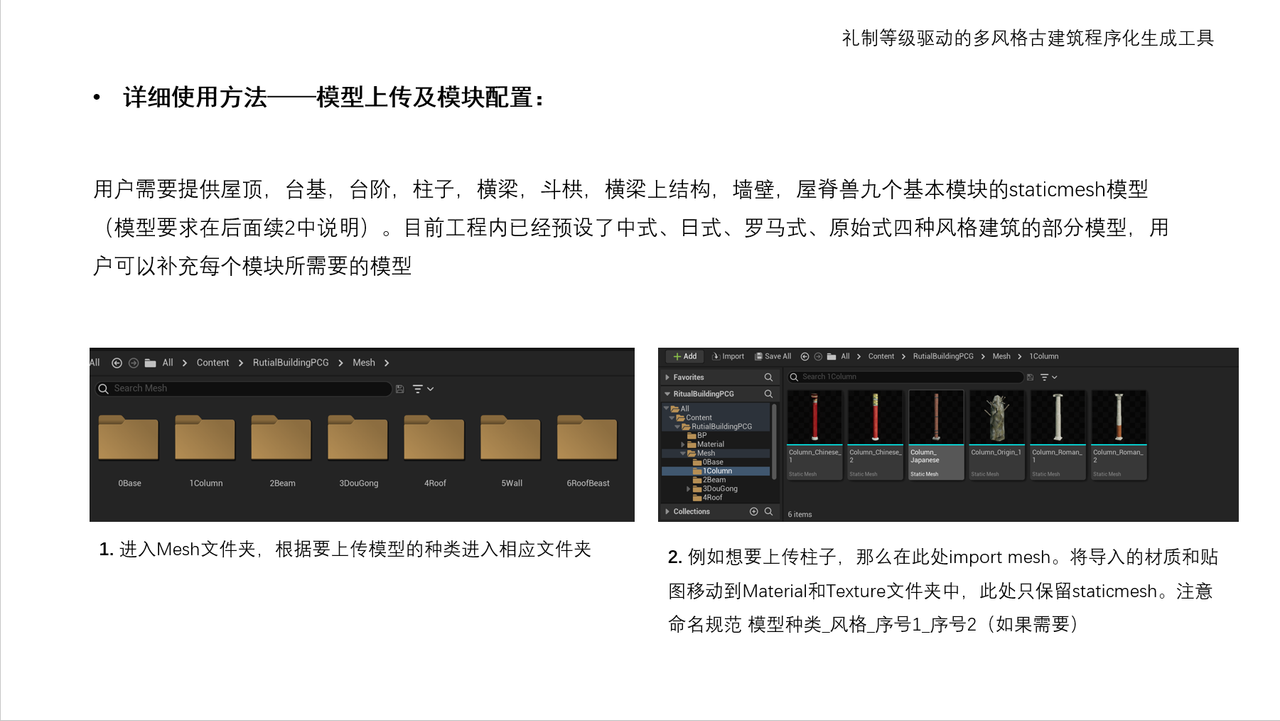Open the filter funnel icon next to the search bar

pyautogui.click(x=1044, y=377)
